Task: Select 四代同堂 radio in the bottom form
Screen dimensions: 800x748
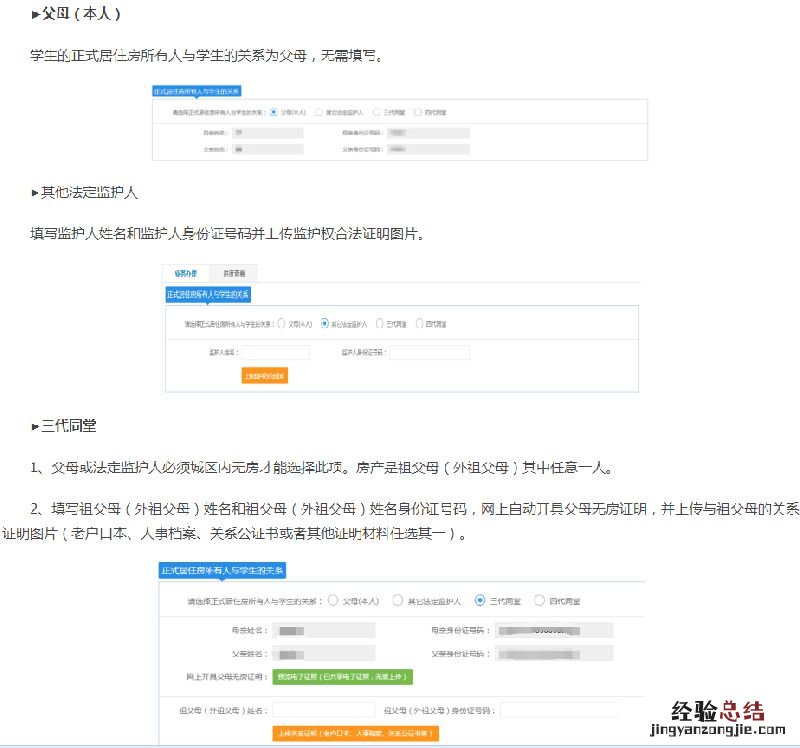Action: 540,601
